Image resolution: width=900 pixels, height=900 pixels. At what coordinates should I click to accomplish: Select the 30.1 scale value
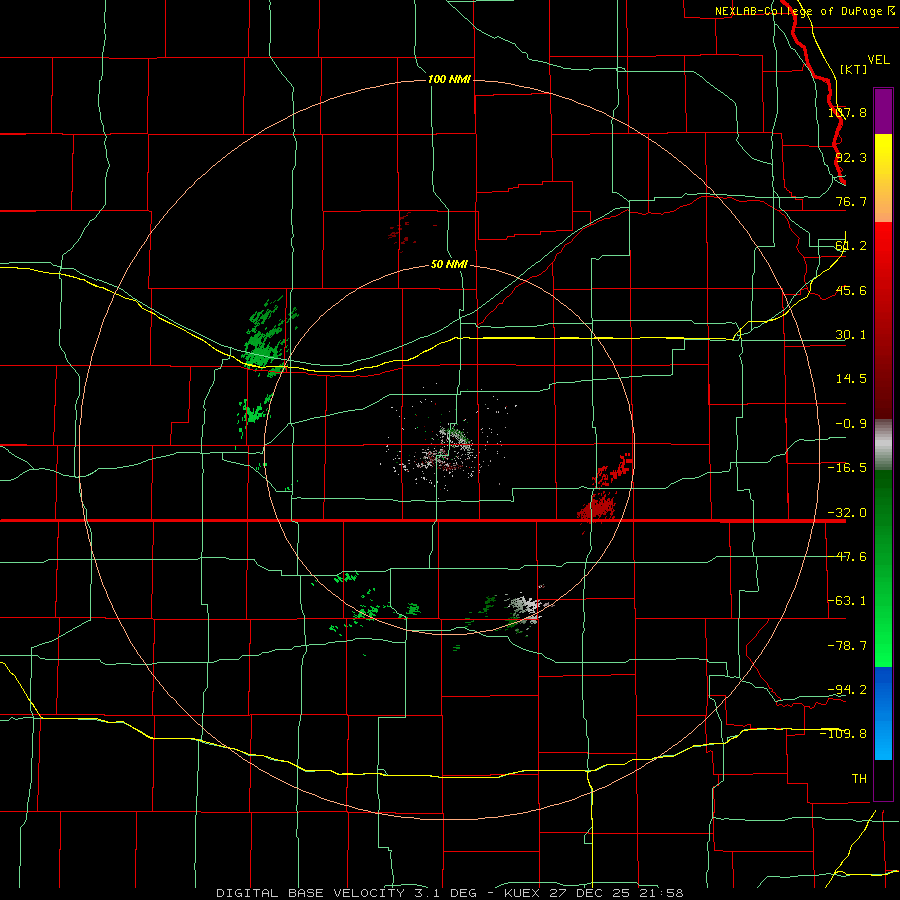point(851,335)
